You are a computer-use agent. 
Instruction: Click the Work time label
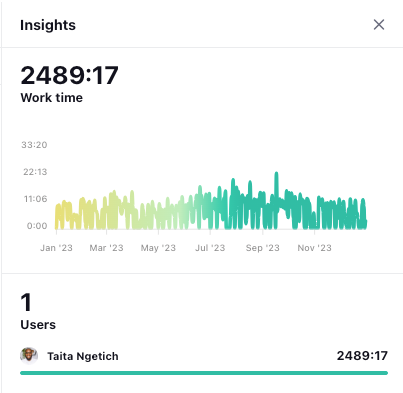pyautogui.click(x=52, y=98)
